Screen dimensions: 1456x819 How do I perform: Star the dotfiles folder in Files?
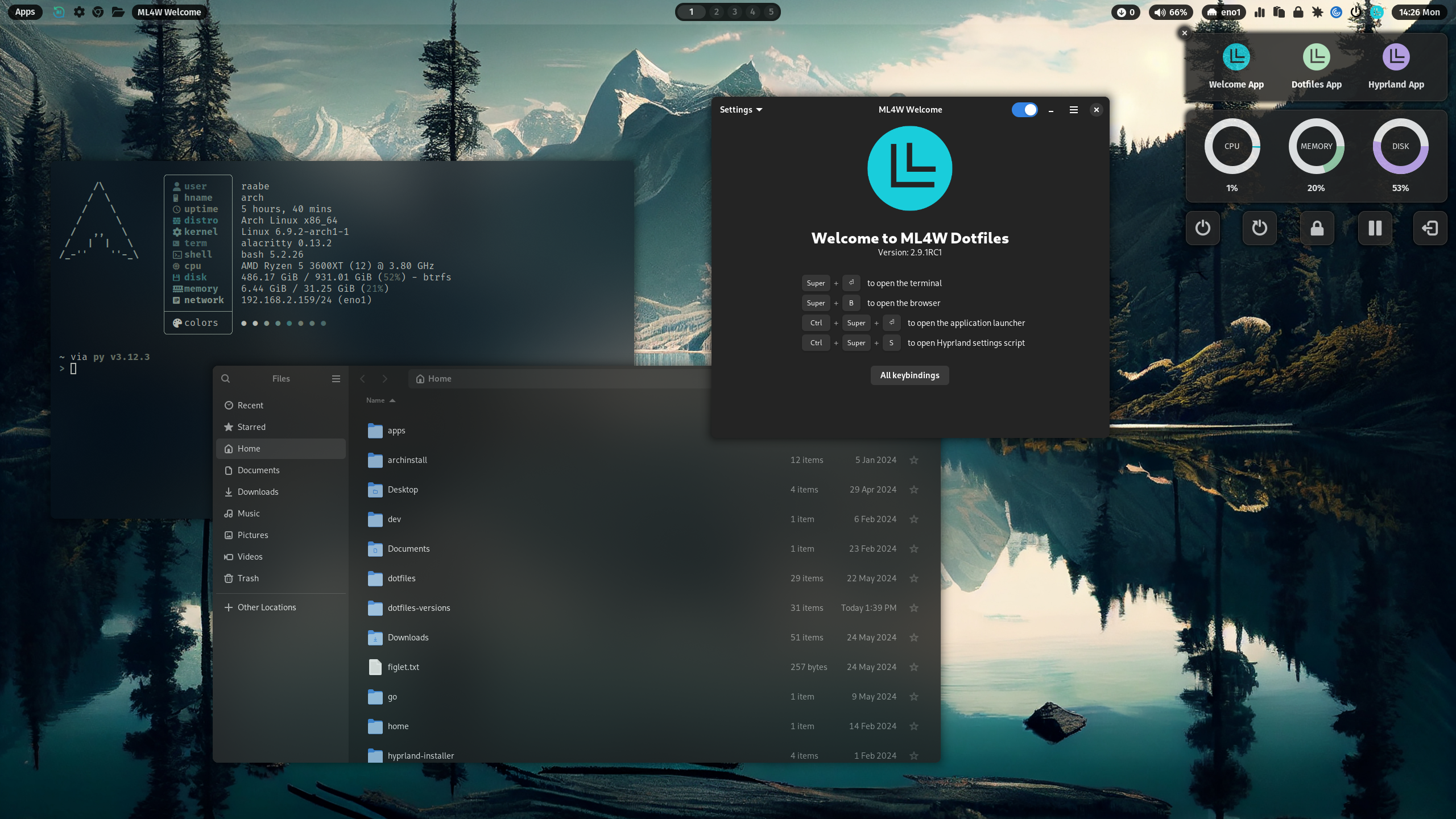click(x=914, y=578)
